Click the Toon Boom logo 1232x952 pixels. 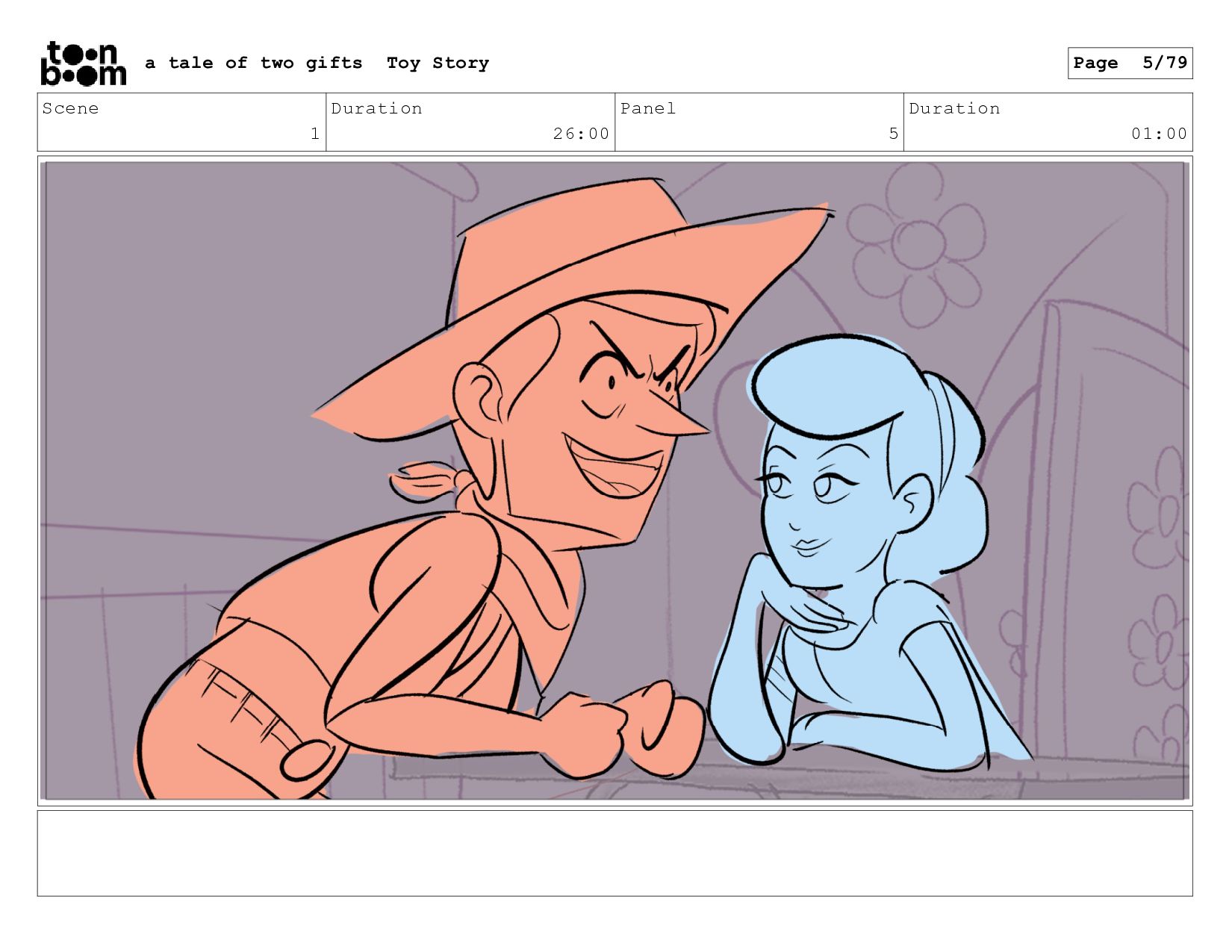coord(83,63)
